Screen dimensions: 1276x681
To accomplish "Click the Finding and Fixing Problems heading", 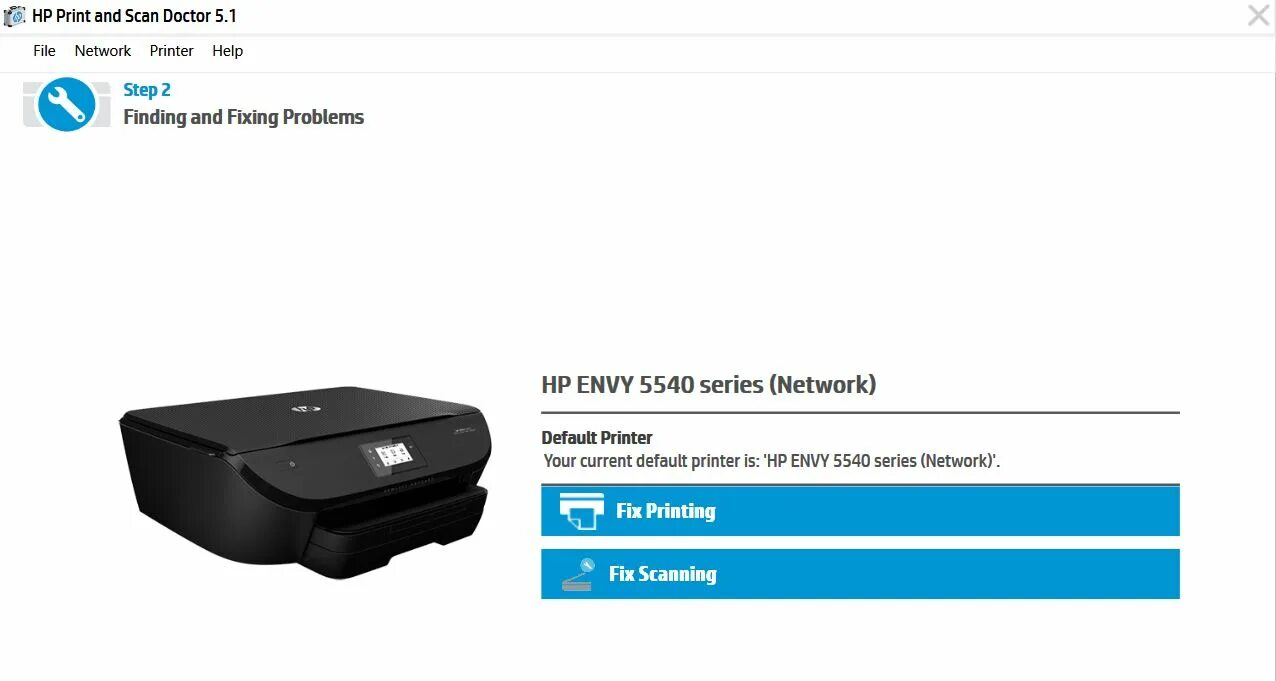I will click(x=244, y=117).
